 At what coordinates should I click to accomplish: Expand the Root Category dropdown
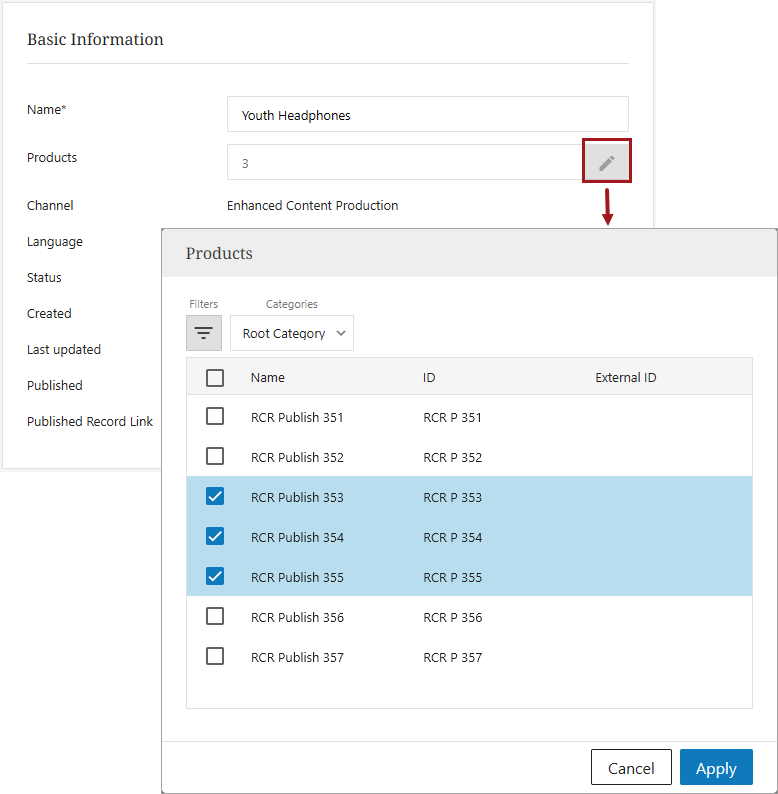(x=292, y=333)
